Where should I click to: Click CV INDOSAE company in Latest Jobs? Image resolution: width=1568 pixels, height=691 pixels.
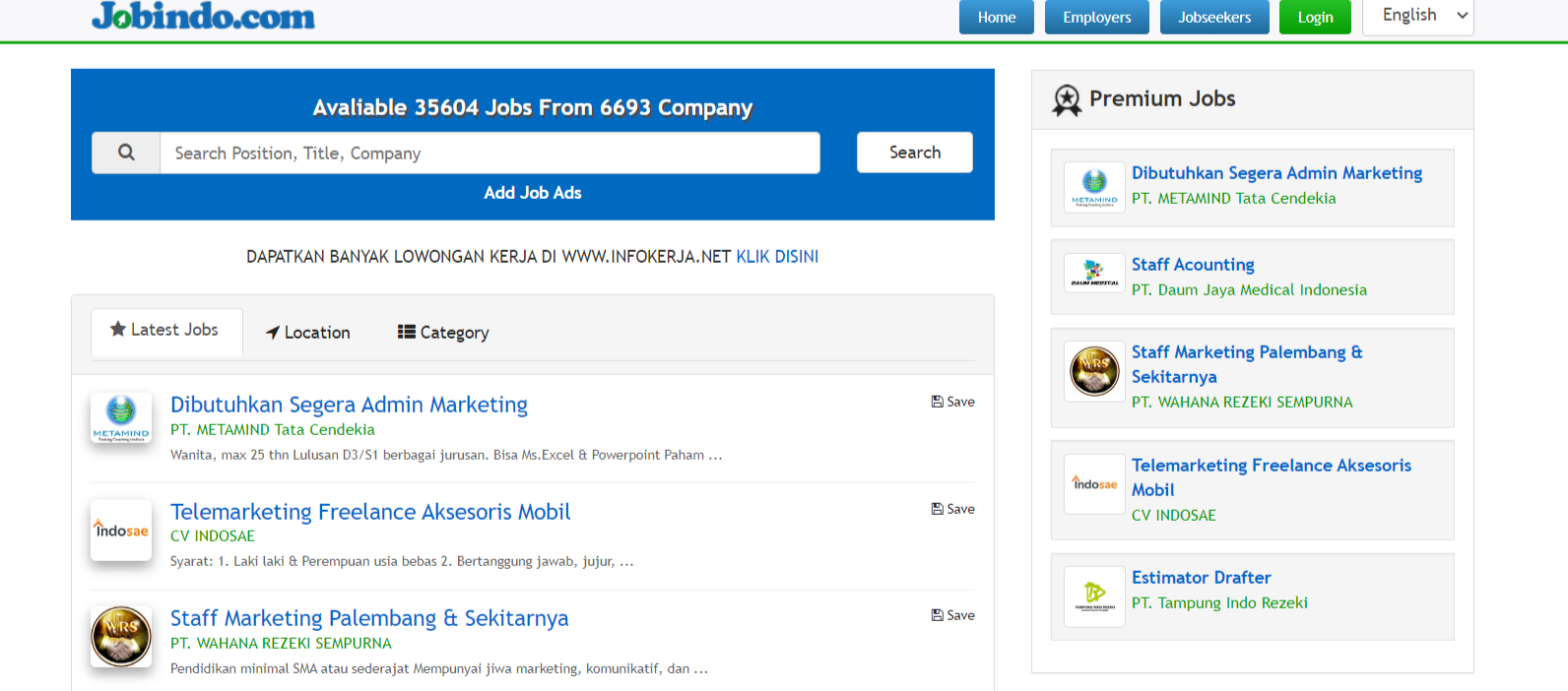click(x=213, y=536)
